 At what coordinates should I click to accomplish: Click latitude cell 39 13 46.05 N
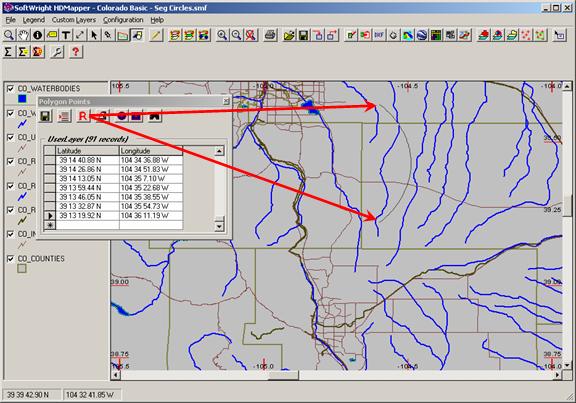coord(87,197)
